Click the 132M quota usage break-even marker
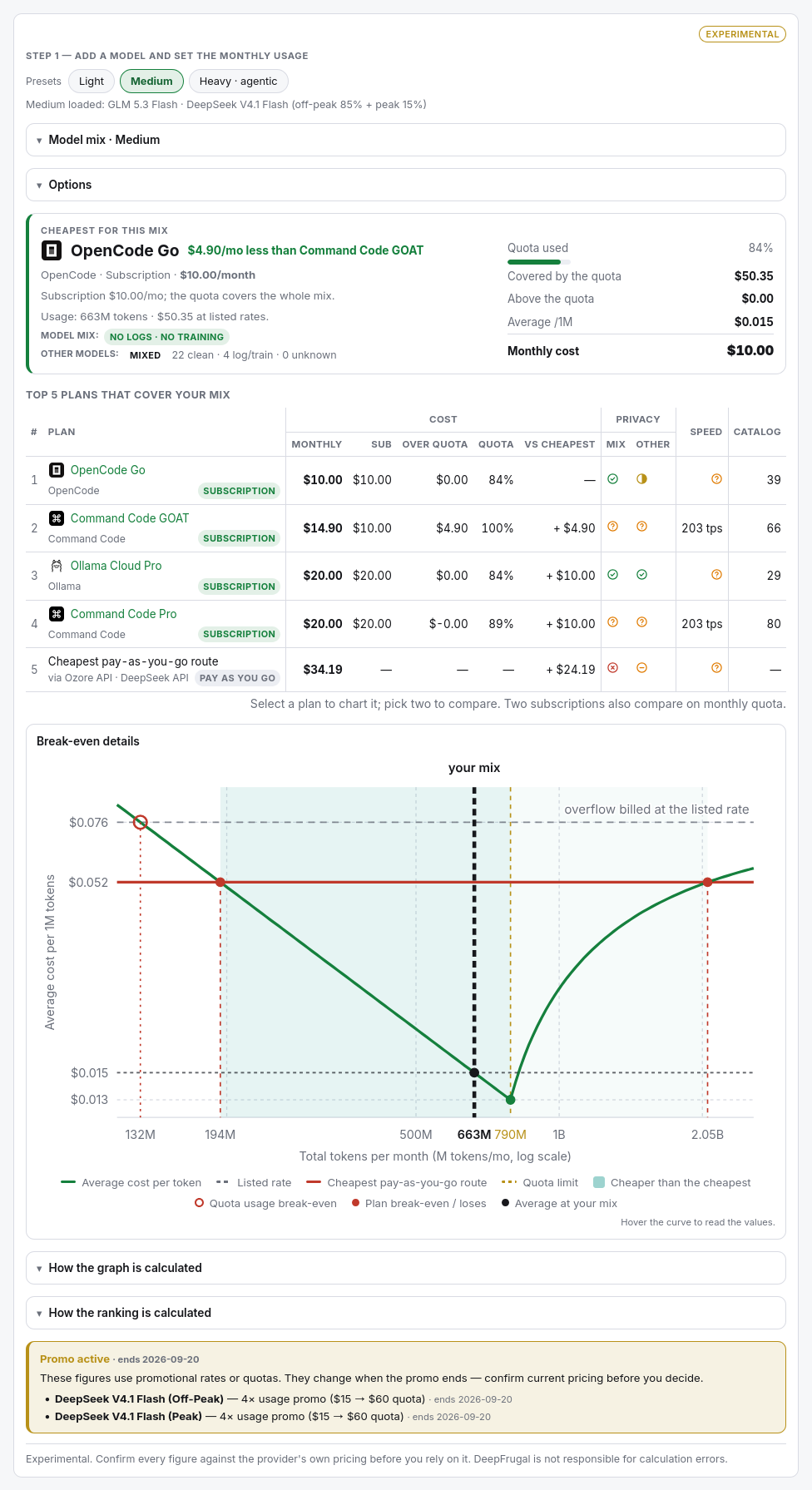The height and width of the screenshot is (1490, 812). (x=141, y=823)
